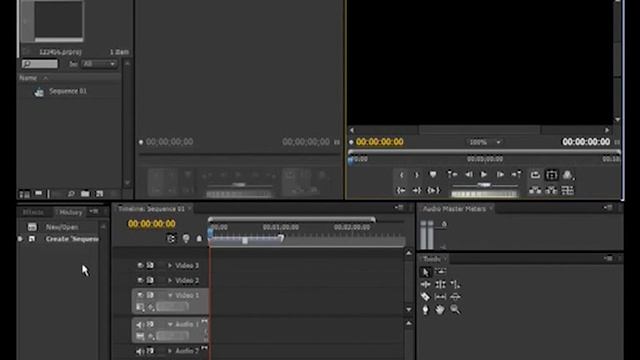Select the Ripple Edit tool
The width and height of the screenshot is (640, 360).
(425, 284)
